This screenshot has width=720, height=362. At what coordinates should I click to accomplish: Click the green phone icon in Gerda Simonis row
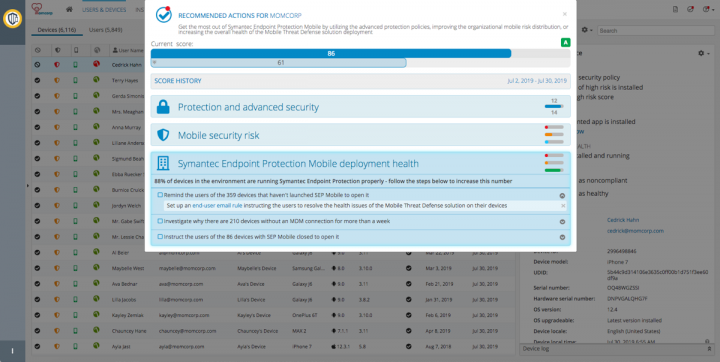[76, 96]
